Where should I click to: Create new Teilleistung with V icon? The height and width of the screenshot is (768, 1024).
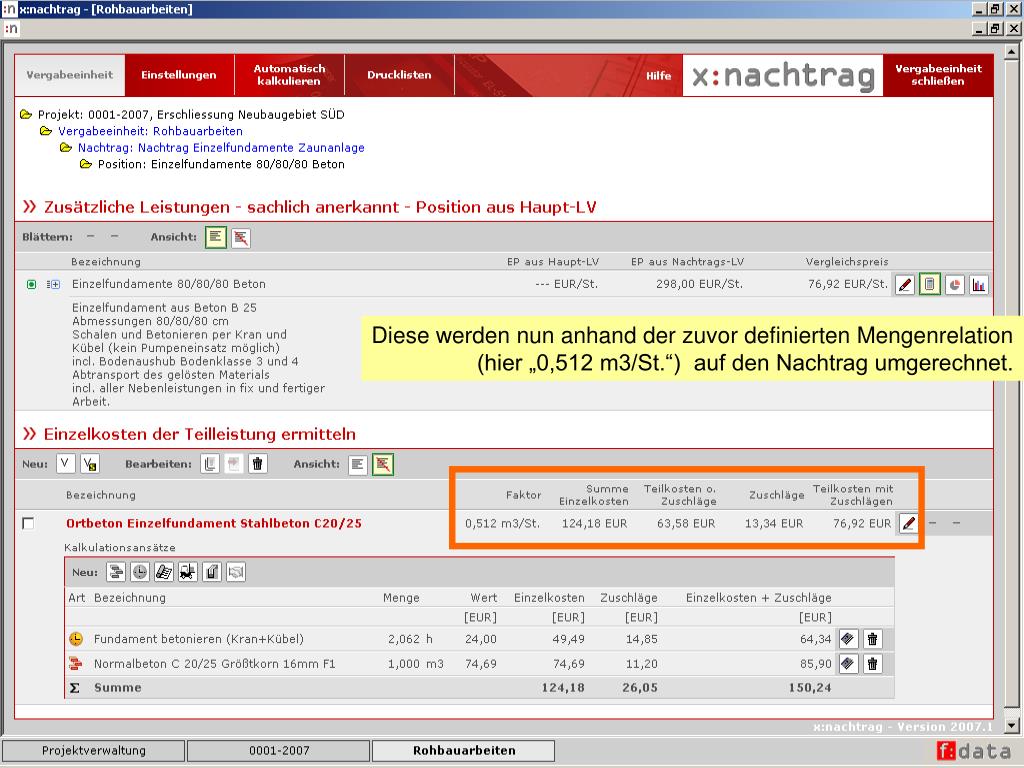[x=65, y=464]
